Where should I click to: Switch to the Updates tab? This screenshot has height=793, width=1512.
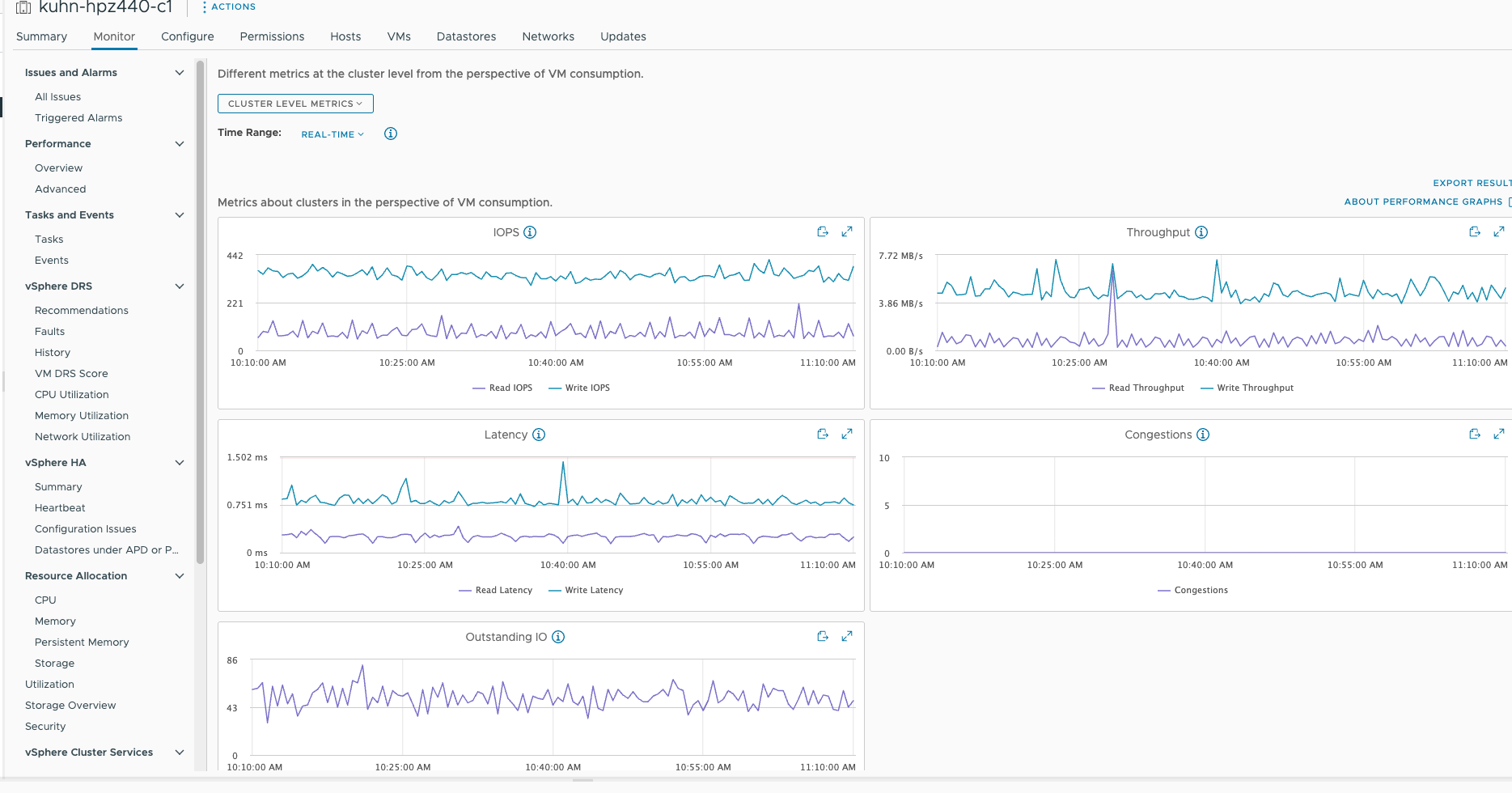point(623,36)
